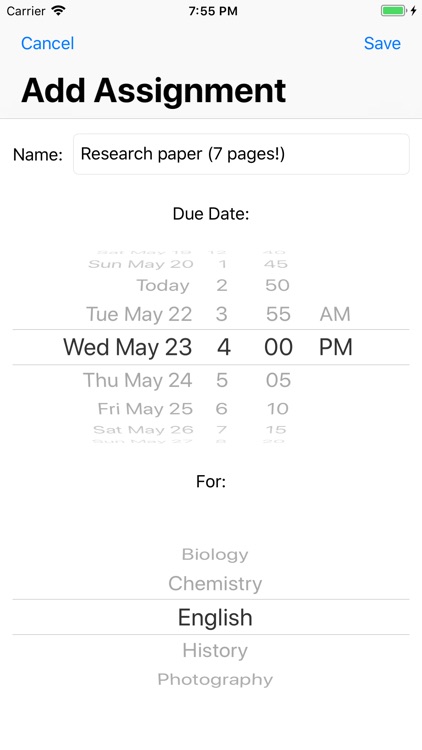Viewport: 422px width, 750px height.
Task: Select 05 in minutes wheel
Action: tap(278, 380)
